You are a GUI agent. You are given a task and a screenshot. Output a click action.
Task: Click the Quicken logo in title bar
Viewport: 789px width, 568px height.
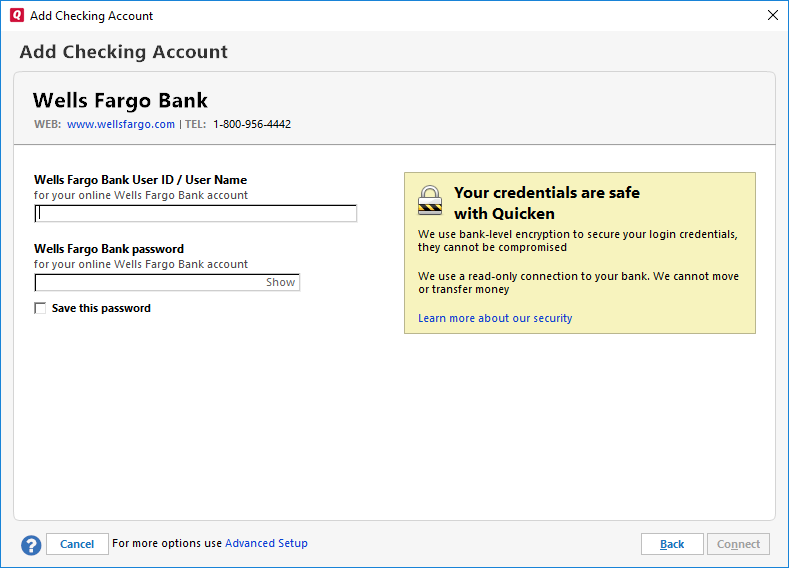coord(17,16)
